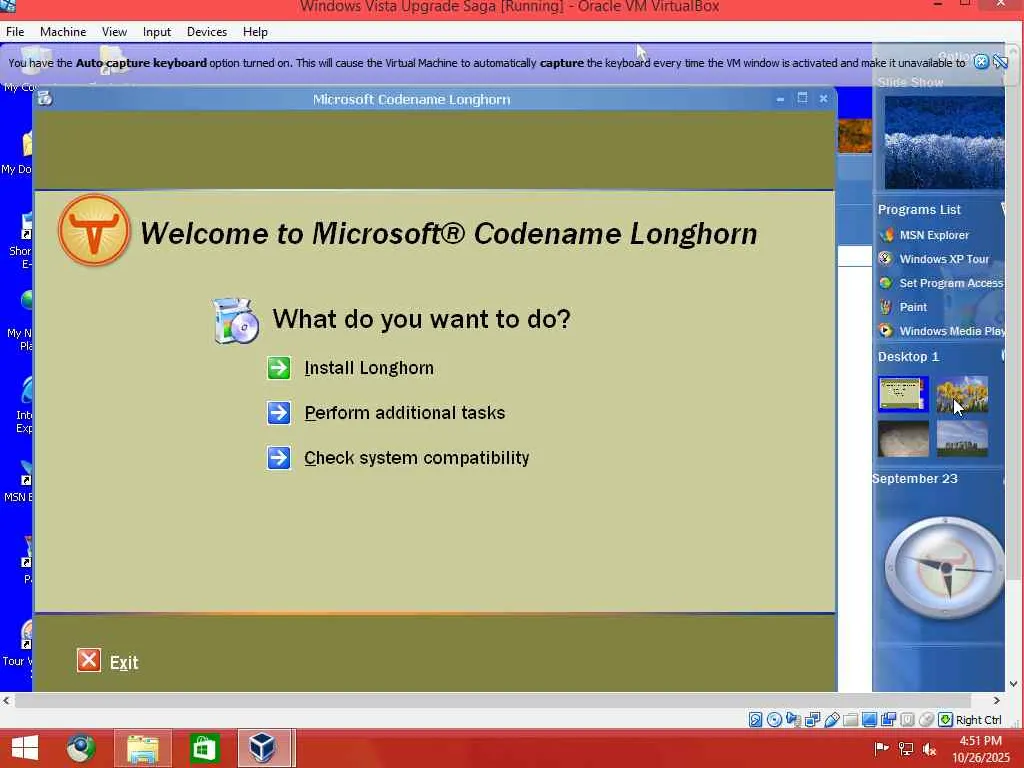Select the first Desktop 1 thumbnail
The image size is (1024, 768).
click(903, 394)
